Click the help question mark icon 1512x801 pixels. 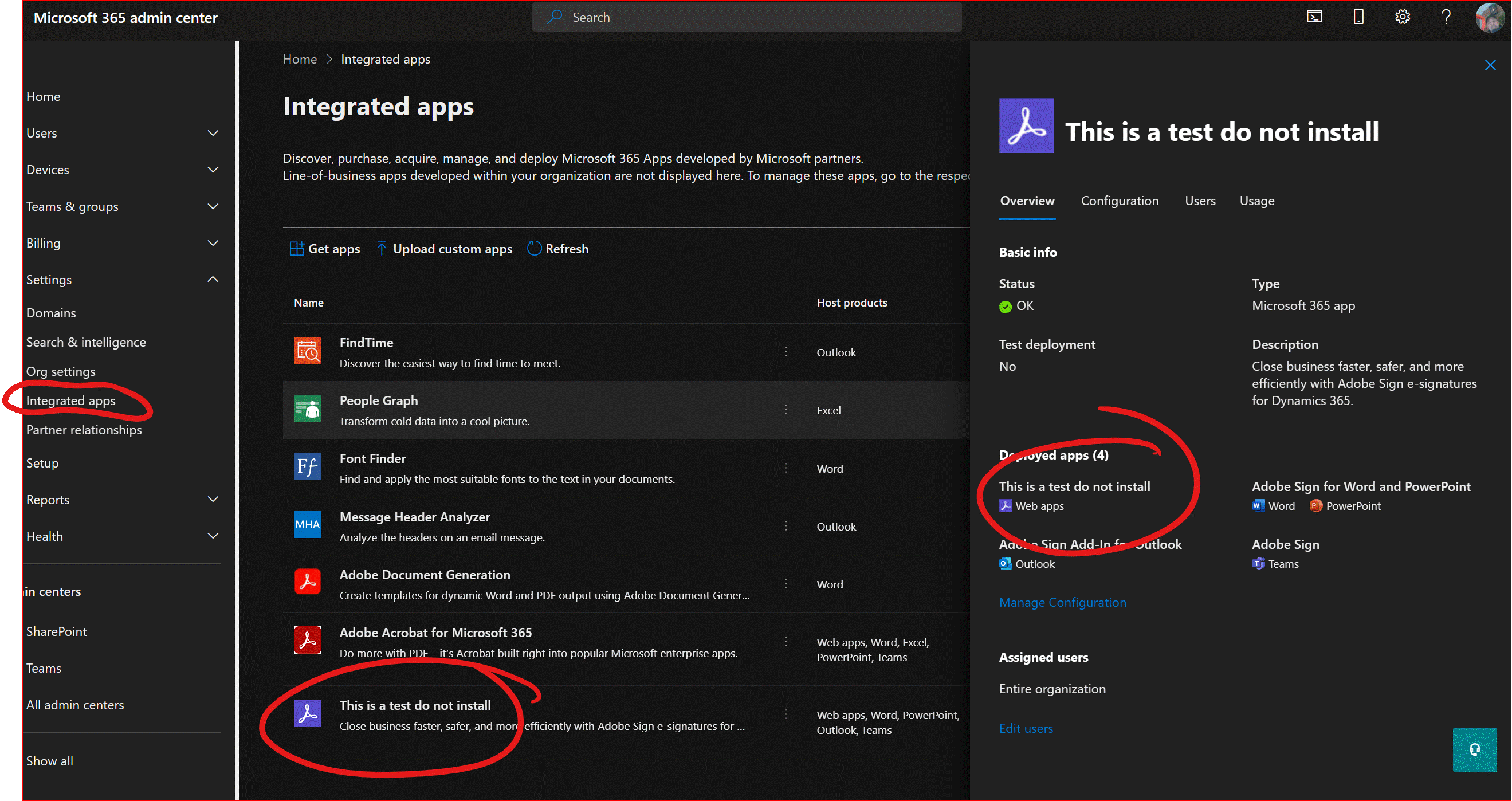click(1446, 17)
